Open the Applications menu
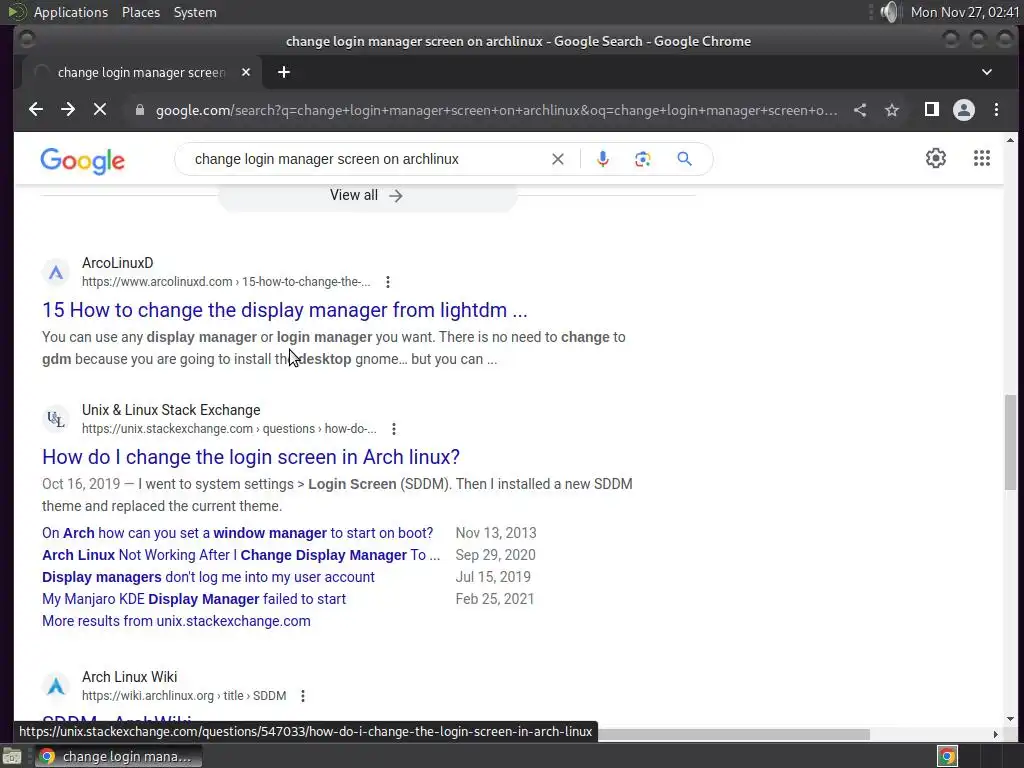The width and height of the screenshot is (1024, 768). (71, 12)
